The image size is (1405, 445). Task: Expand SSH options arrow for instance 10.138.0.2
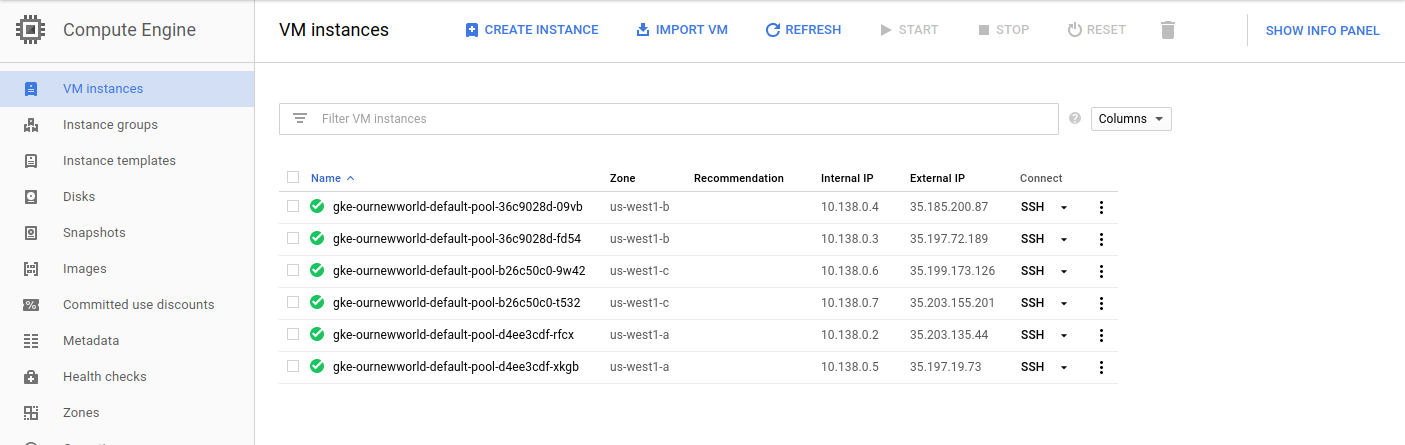1064,336
